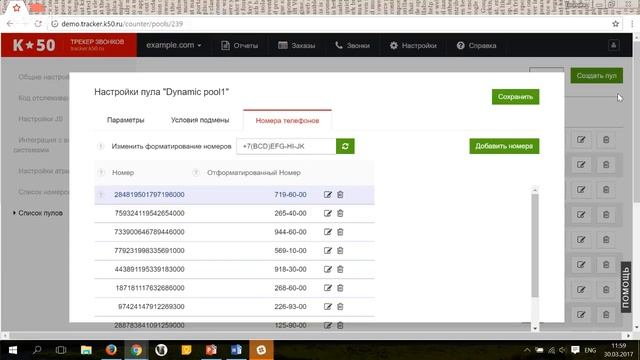This screenshot has height=360, width=640.
Task: Select Номера телефонов tab
Action: 287,120
